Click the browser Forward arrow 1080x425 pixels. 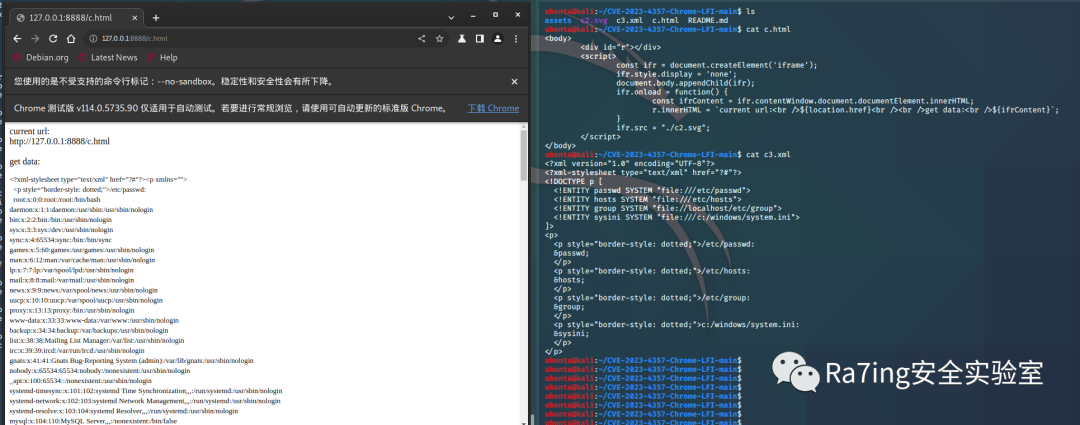coord(35,39)
